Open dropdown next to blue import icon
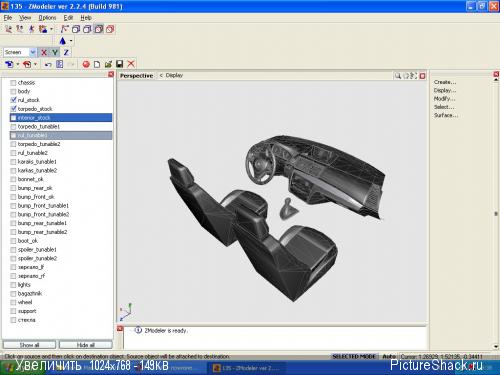The height and width of the screenshot is (375, 500). point(17,64)
